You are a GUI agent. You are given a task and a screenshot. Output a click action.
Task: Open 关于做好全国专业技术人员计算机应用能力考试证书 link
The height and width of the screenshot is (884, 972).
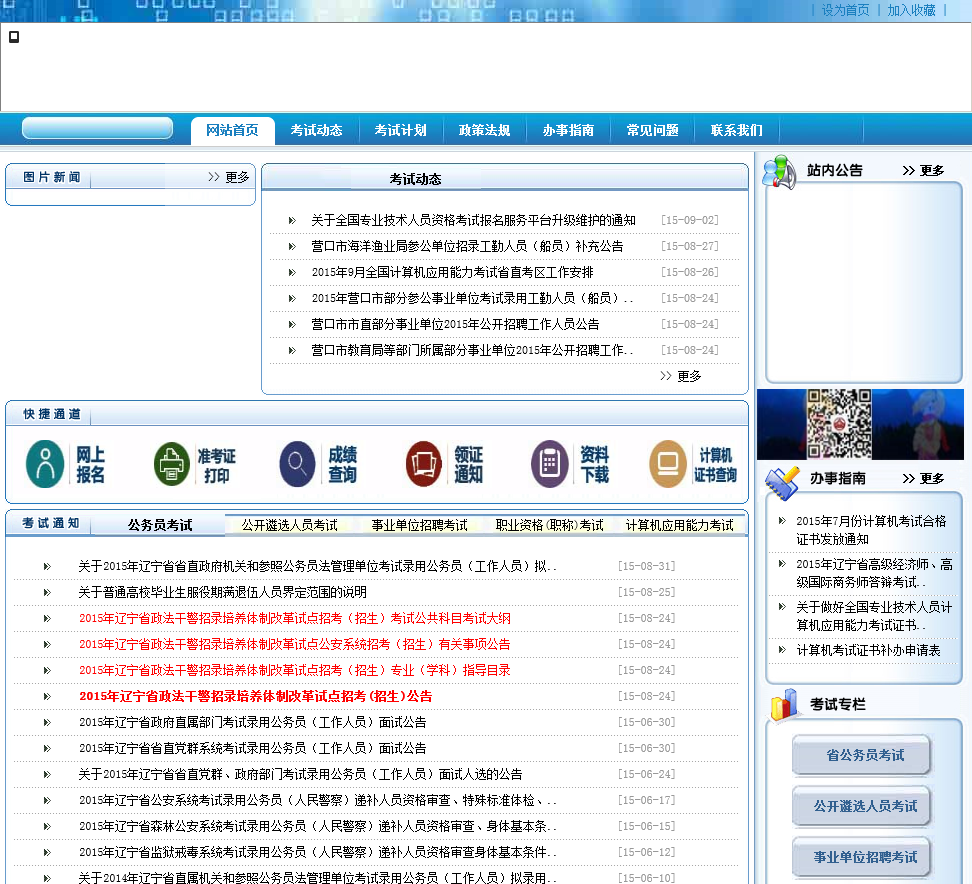(874, 616)
